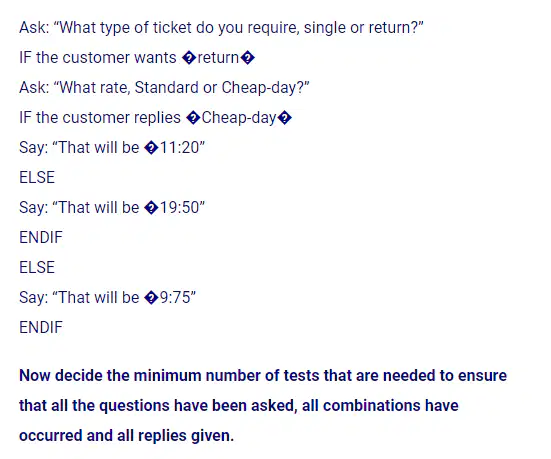This screenshot has width=551, height=459.
Task: Click the 'That will be 9:75' line
Action: click(x=107, y=297)
